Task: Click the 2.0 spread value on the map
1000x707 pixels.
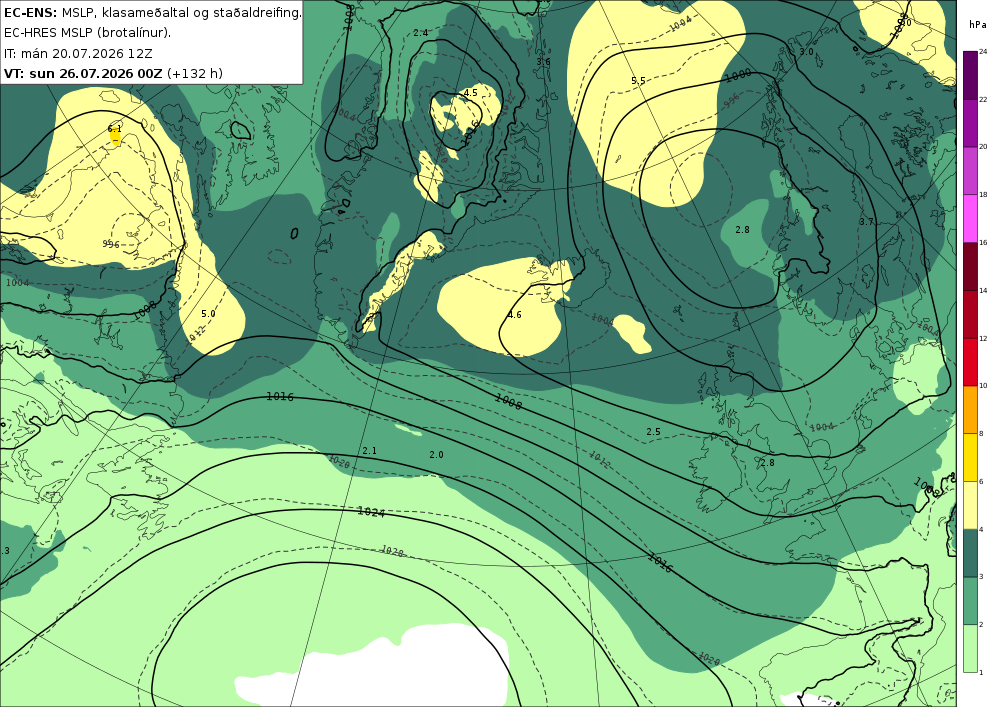Action: [x=436, y=455]
